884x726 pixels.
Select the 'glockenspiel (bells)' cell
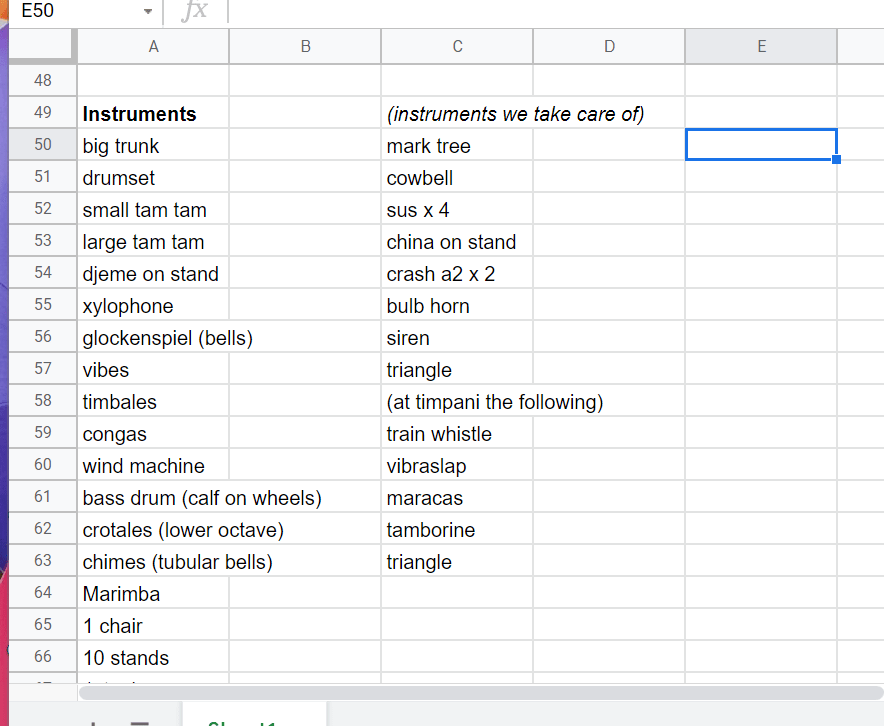click(153, 338)
